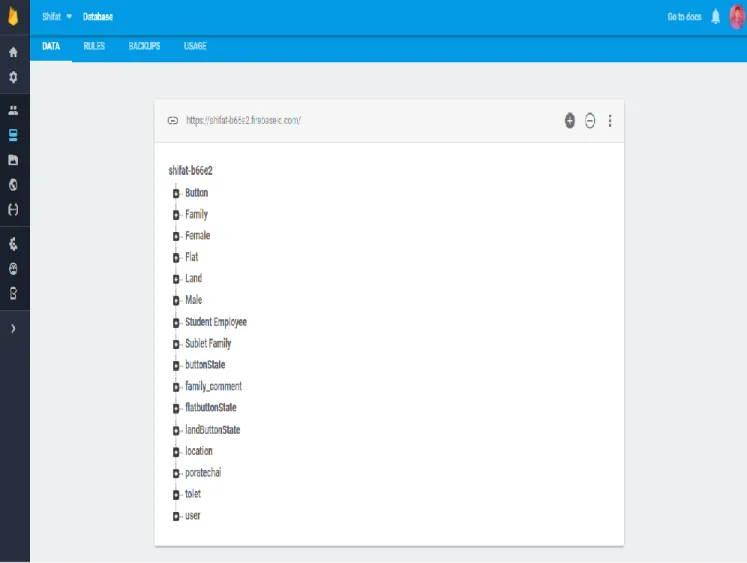Expand the Male node

click(x=176, y=301)
